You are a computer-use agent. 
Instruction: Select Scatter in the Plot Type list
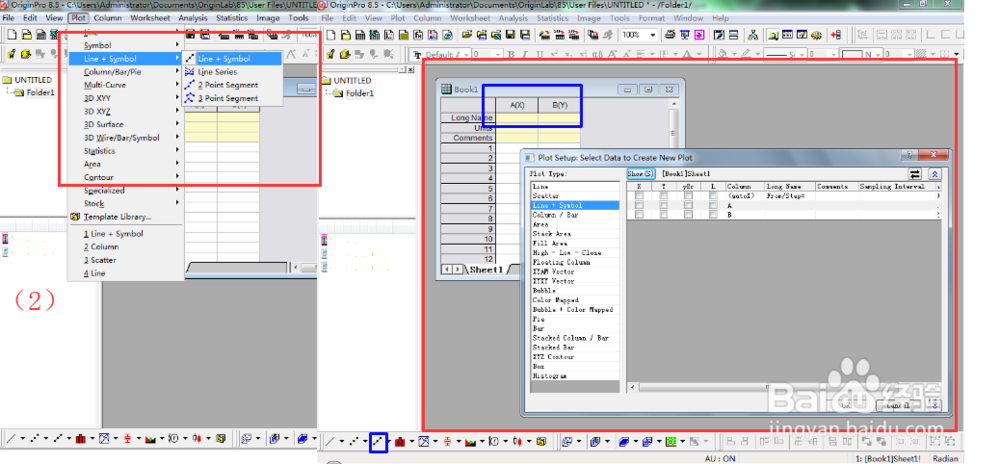point(575,196)
